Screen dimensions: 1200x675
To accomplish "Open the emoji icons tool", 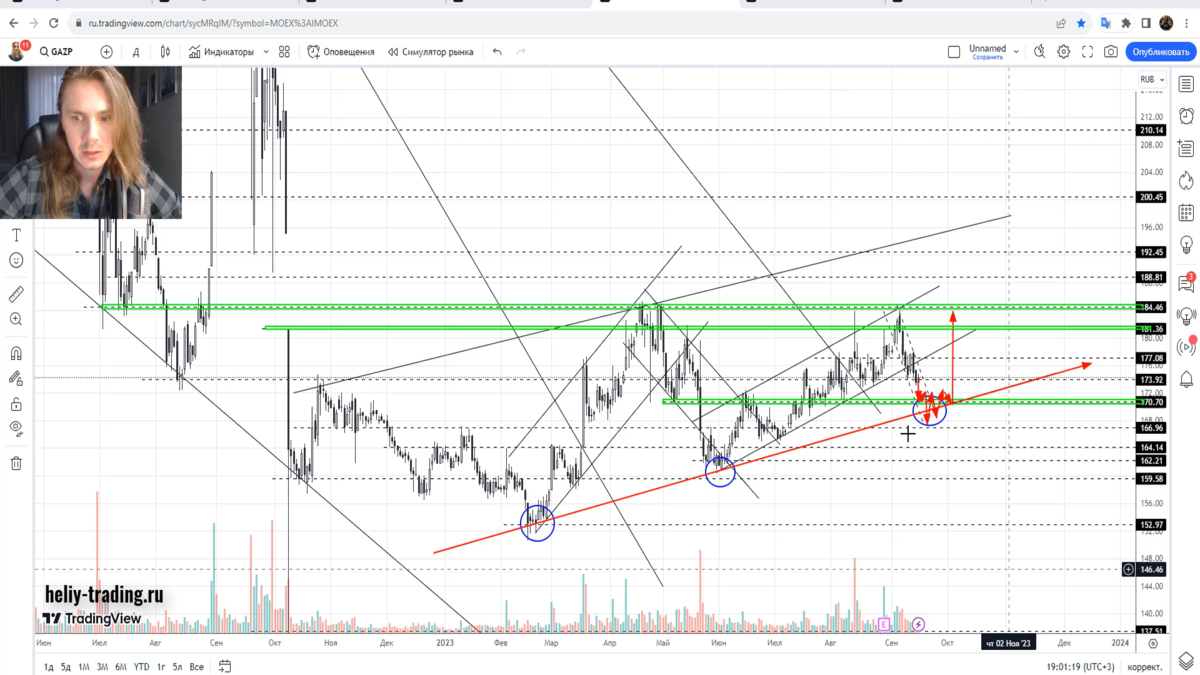I will [x=16, y=261].
